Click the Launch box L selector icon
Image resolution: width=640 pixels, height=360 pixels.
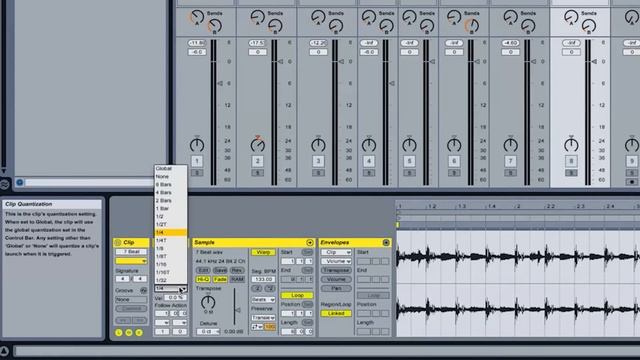(119, 333)
